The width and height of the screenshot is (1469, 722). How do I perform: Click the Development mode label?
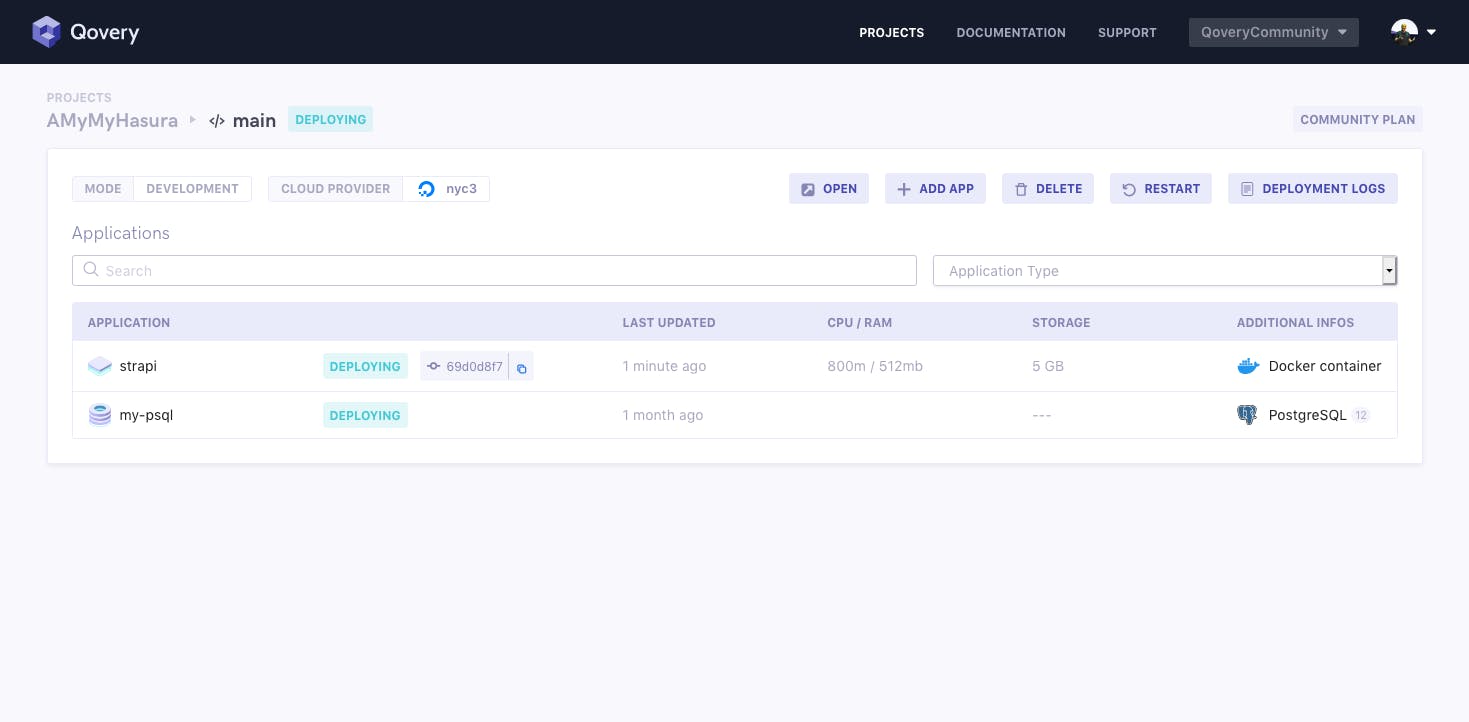[192, 189]
